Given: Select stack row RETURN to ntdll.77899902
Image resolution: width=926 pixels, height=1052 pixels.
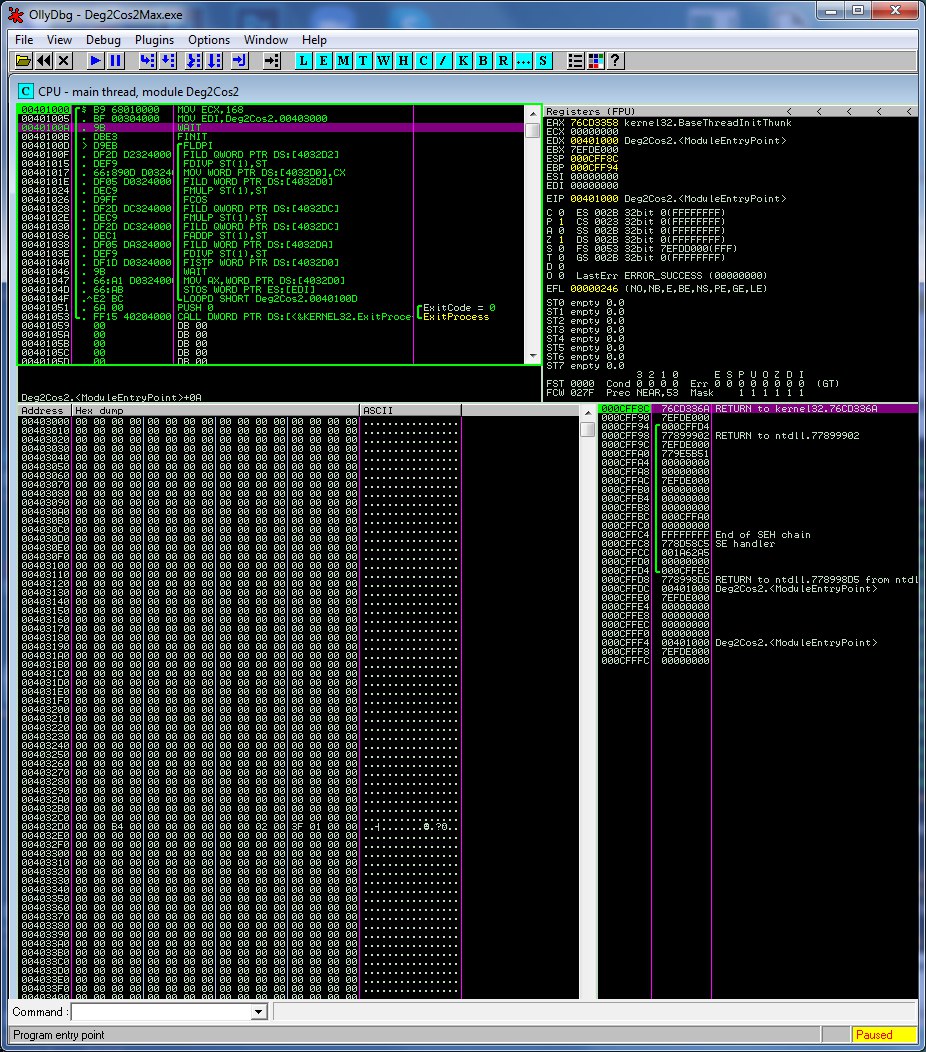Looking at the screenshot, I should click(x=758, y=436).
